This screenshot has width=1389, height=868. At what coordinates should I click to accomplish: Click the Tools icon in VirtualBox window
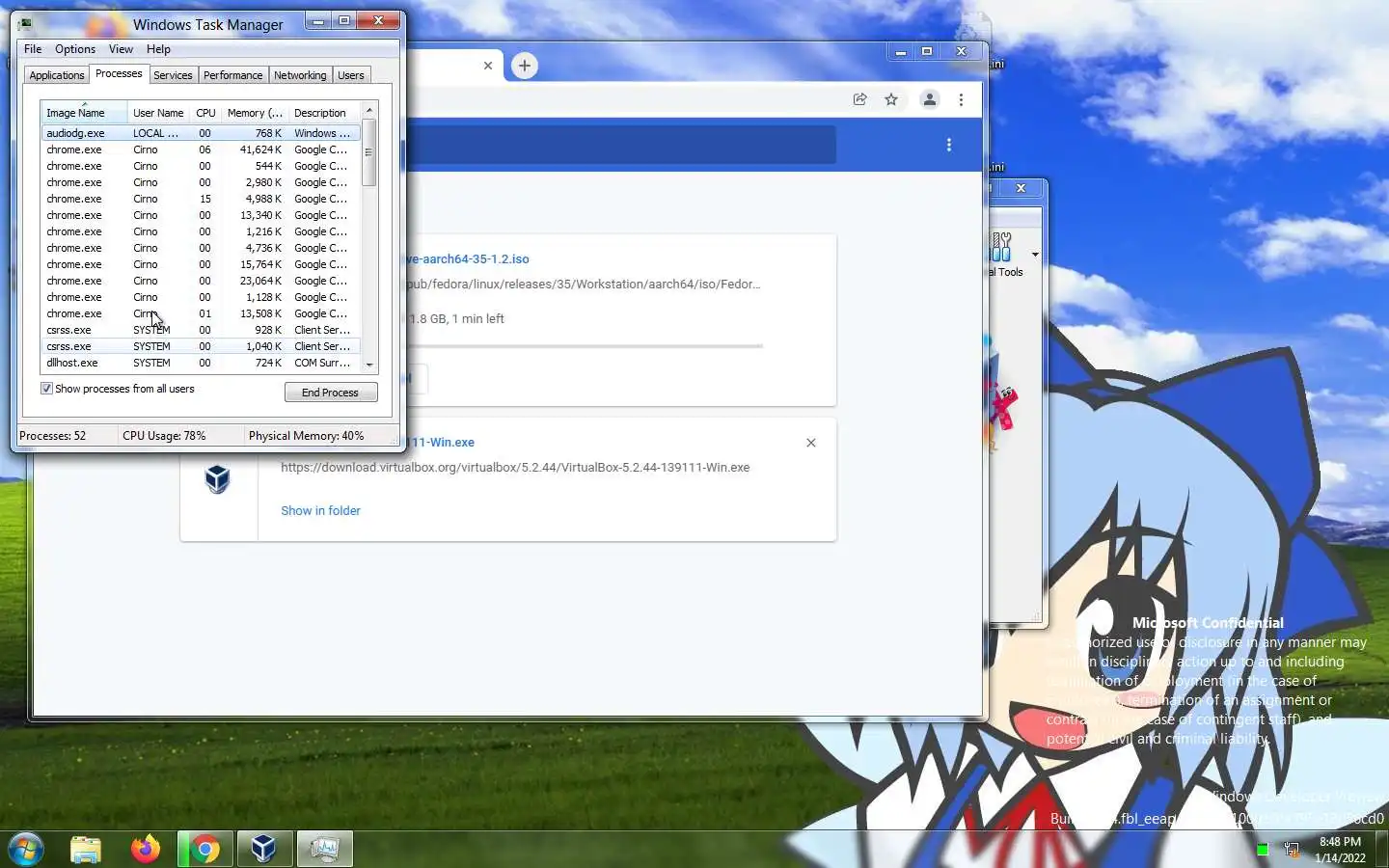pos(1001,247)
